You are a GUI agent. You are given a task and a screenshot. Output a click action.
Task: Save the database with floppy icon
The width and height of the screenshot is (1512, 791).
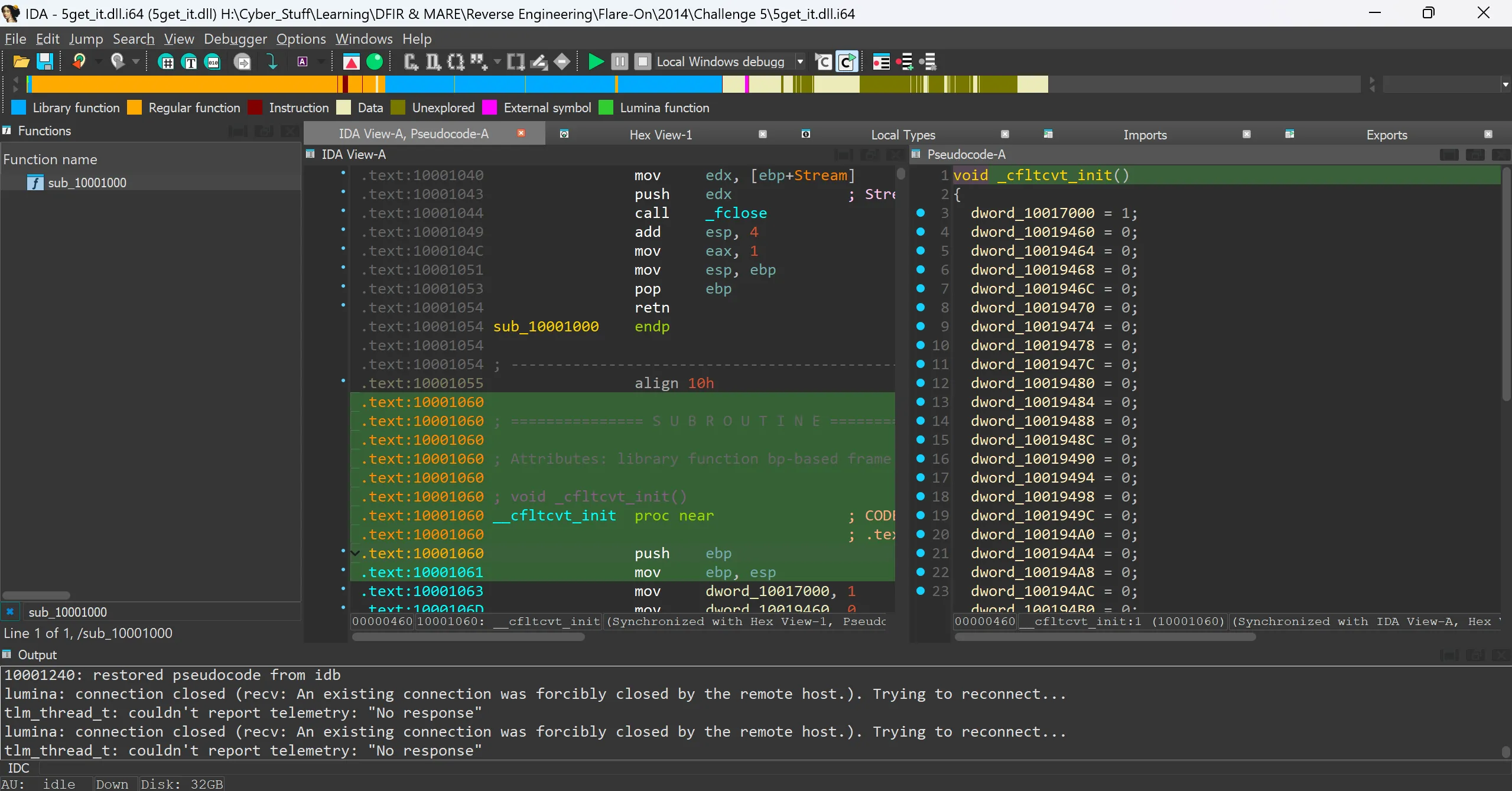point(45,61)
